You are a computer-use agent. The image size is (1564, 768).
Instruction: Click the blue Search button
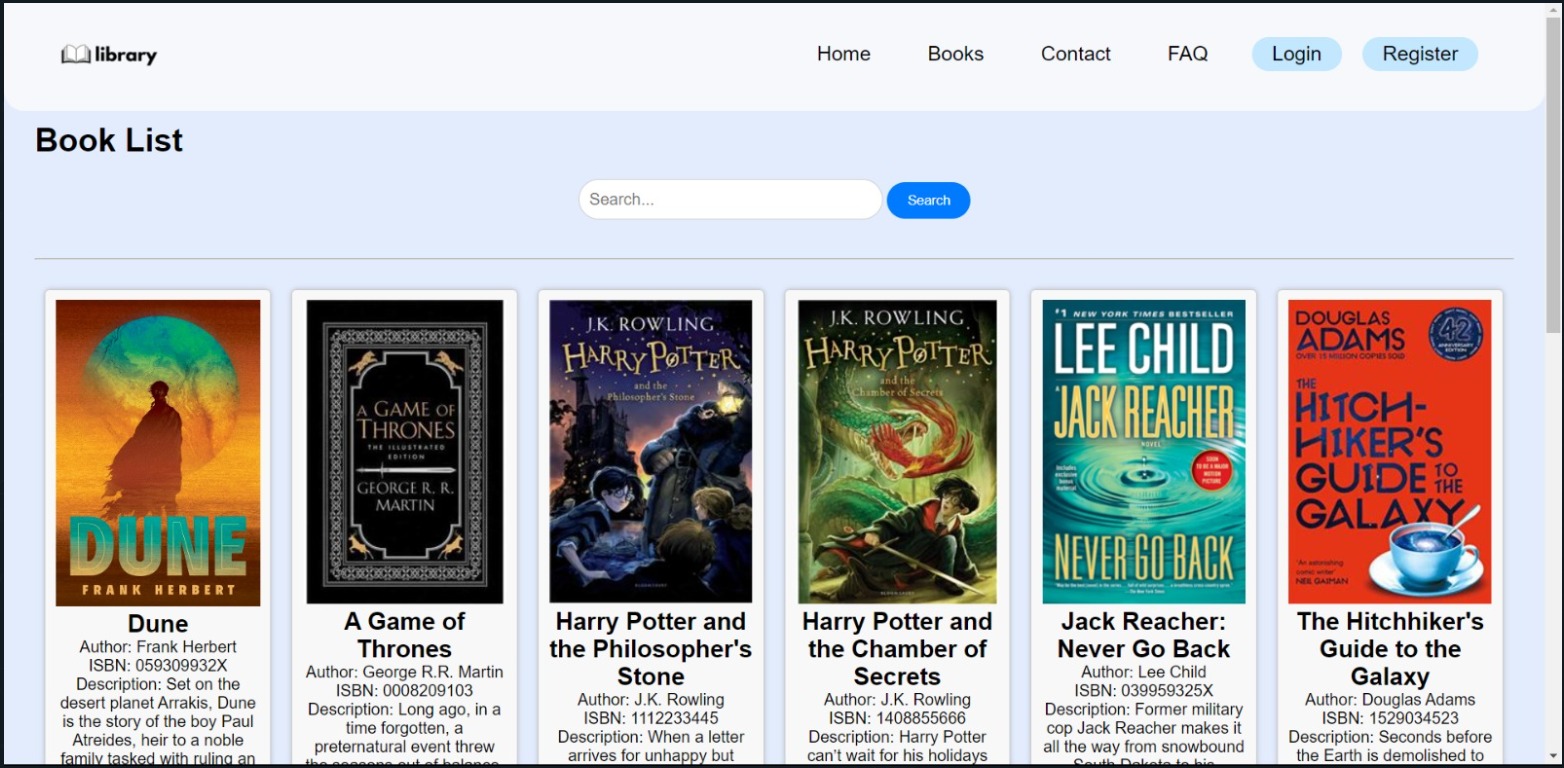(928, 200)
